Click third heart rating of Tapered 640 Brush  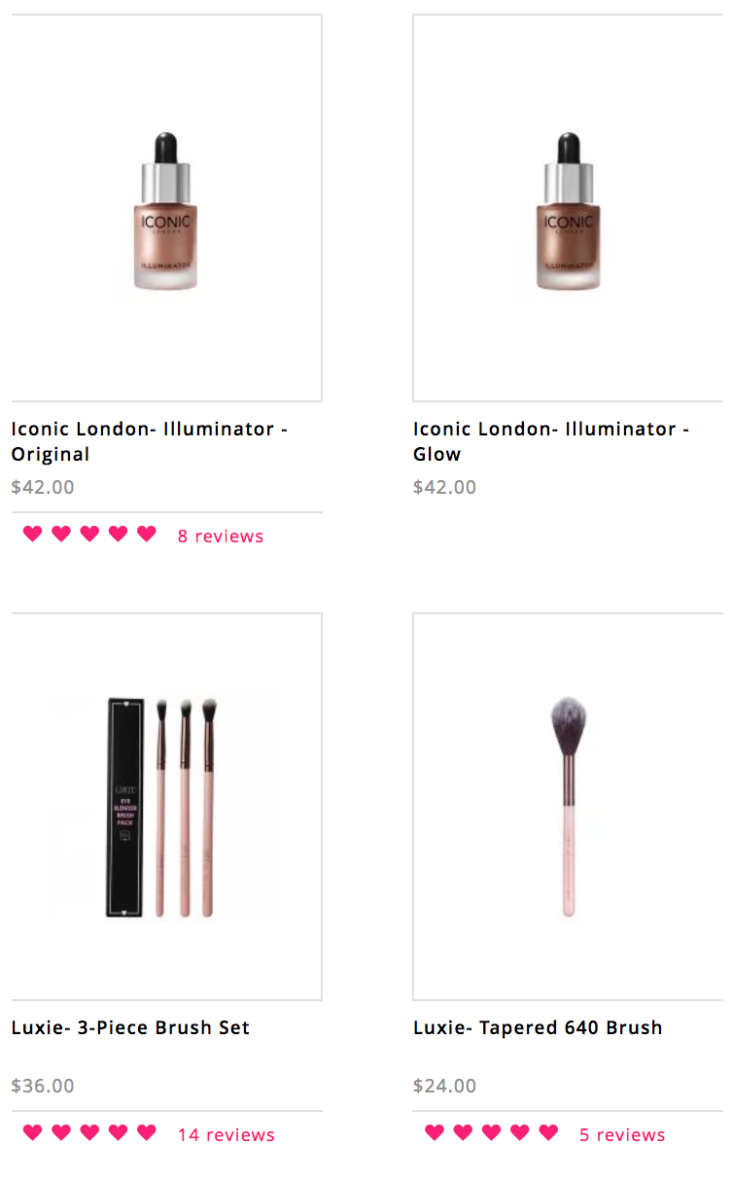(491, 1132)
